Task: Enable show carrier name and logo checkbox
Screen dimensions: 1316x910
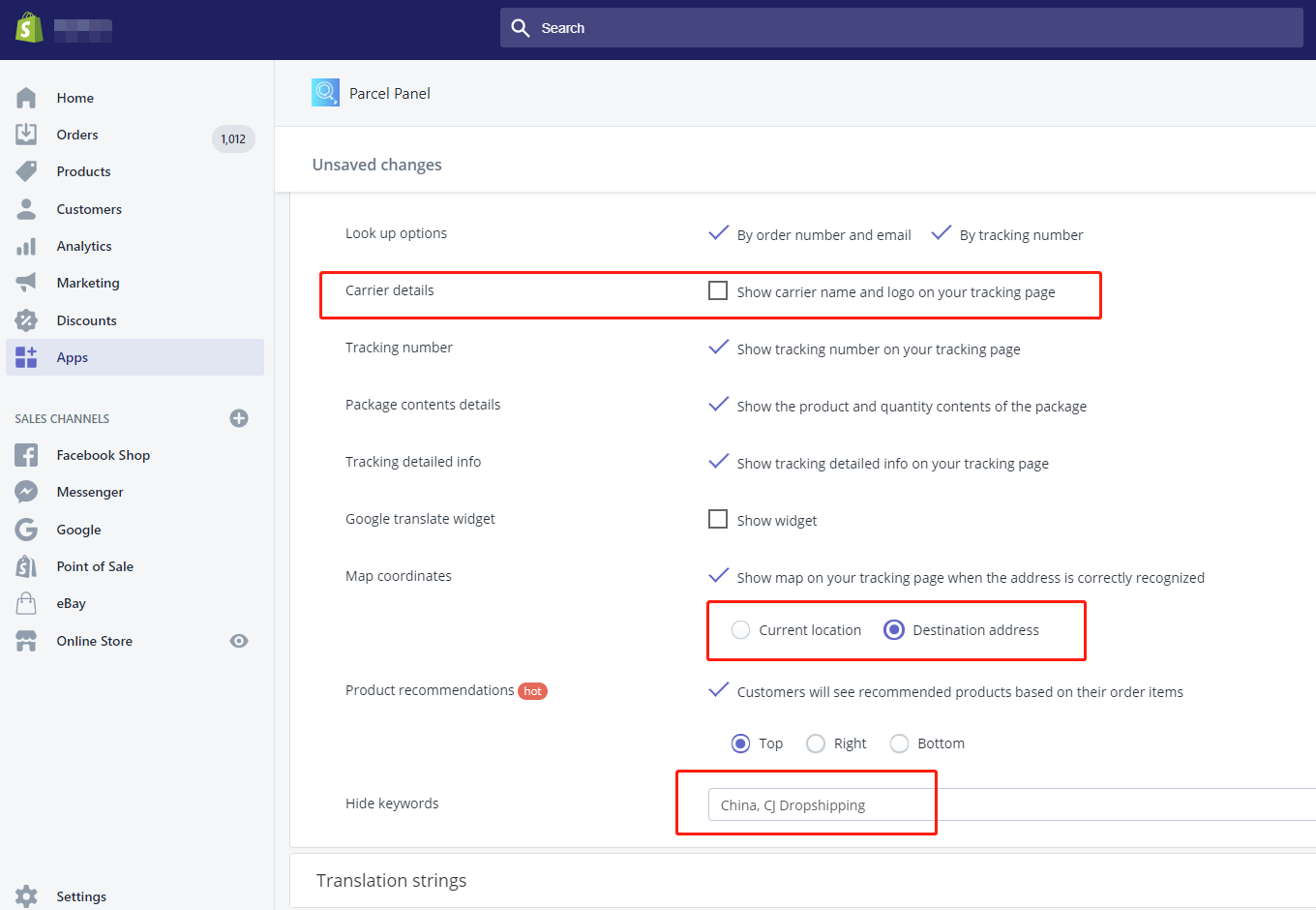Action: click(x=718, y=291)
